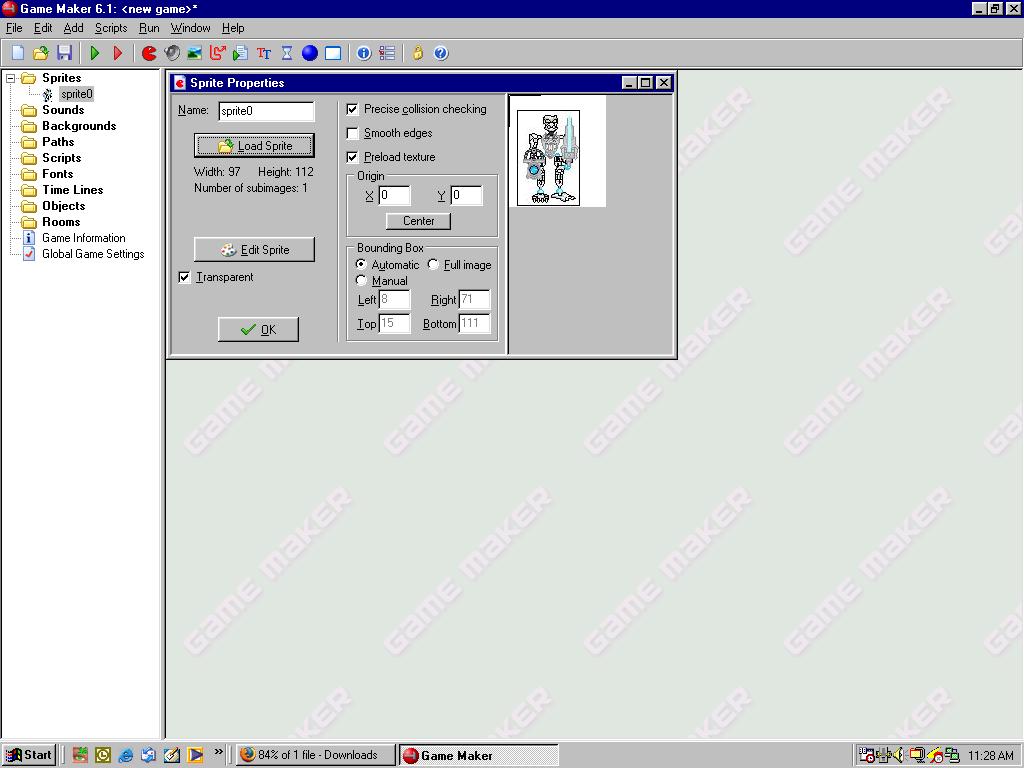Click the Edit Sprite button

click(254, 249)
